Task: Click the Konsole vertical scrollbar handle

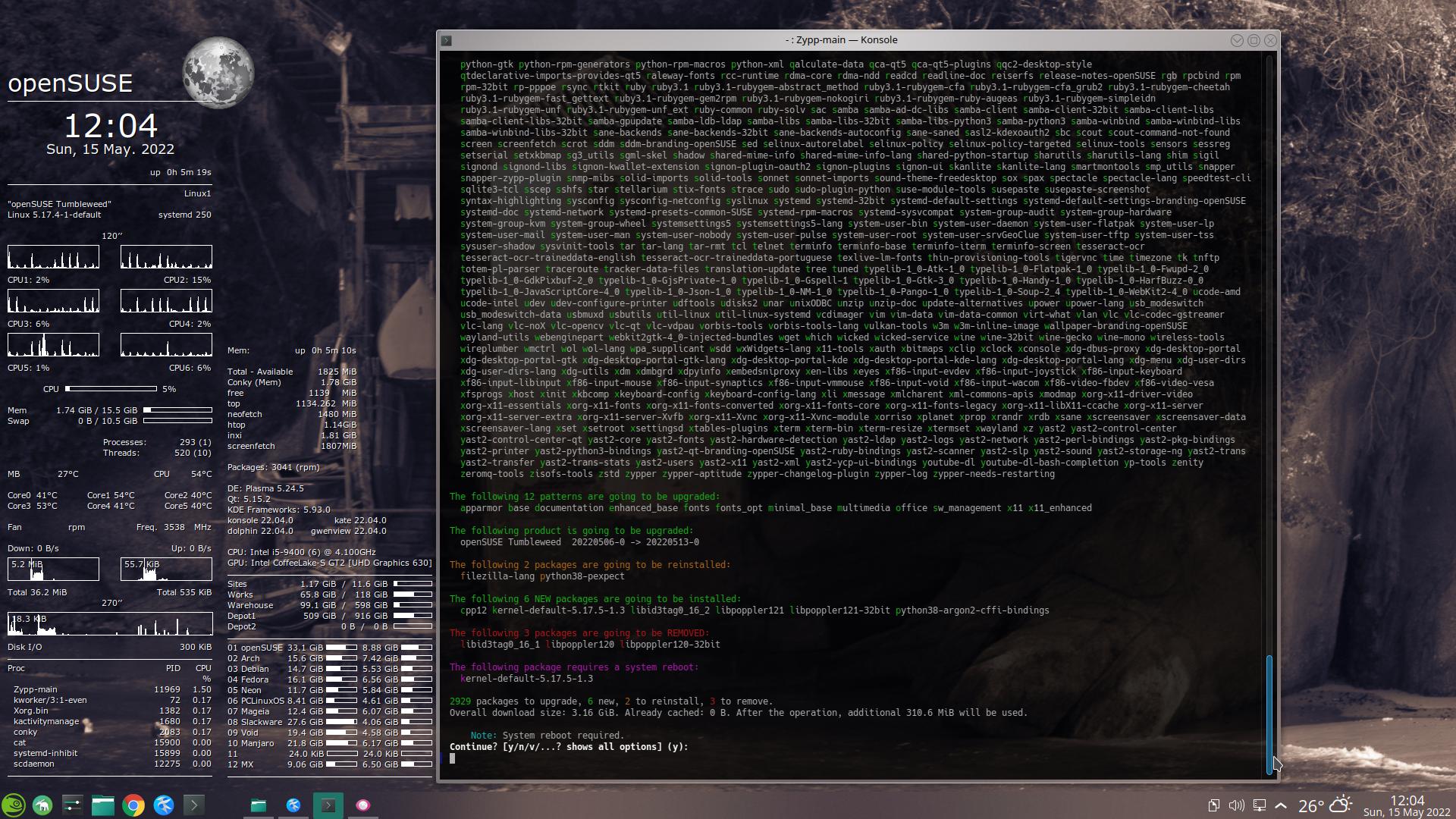Action: 1269,714
